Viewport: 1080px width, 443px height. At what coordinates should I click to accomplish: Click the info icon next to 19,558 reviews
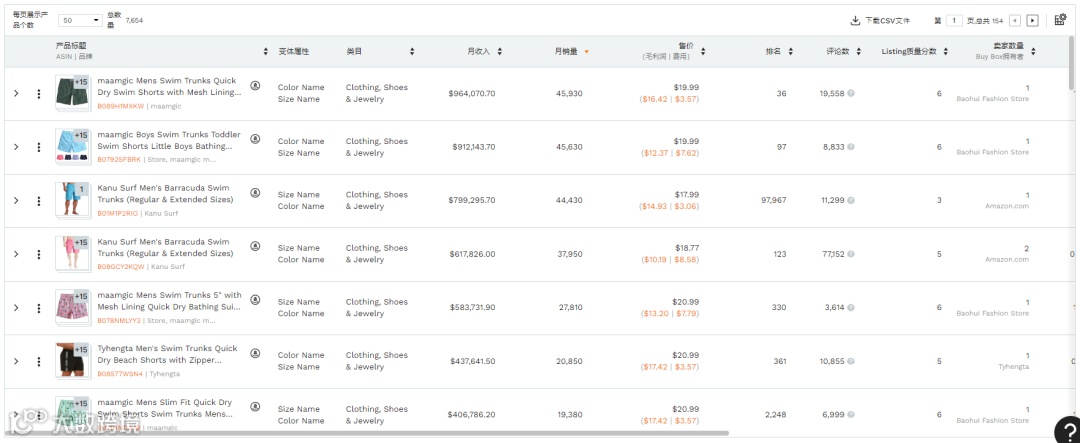[x=852, y=93]
